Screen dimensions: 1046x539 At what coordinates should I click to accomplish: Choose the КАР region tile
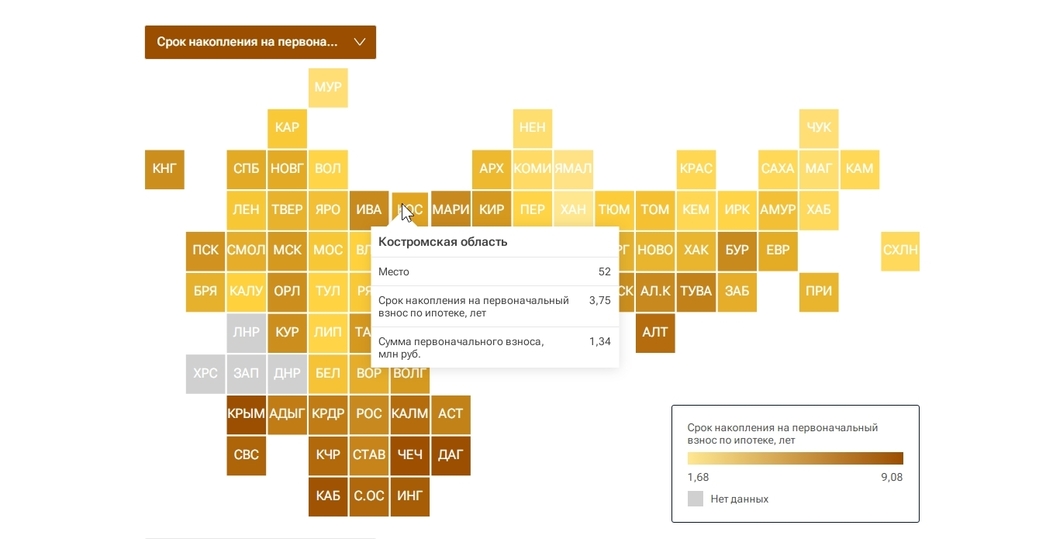coord(287,128)
